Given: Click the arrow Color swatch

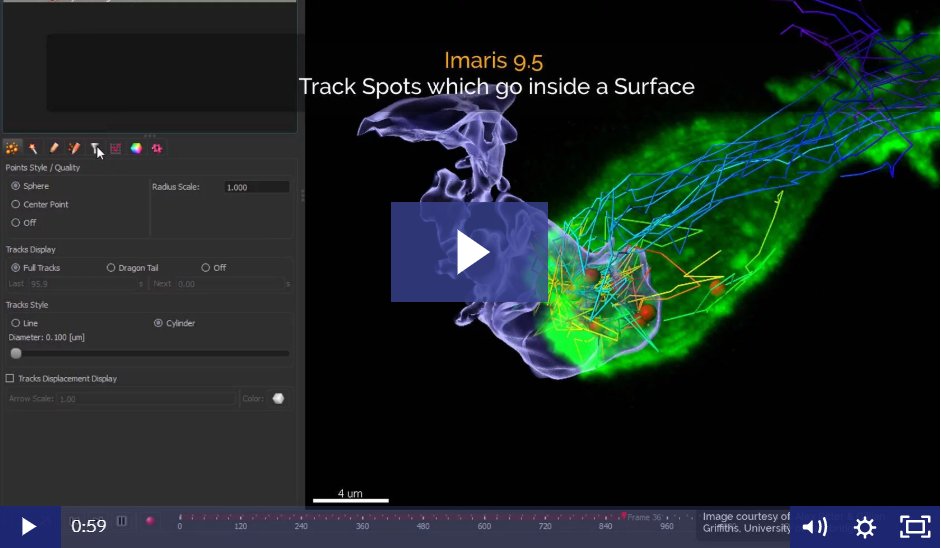Looking at the screenshot, I should (278, 399).
